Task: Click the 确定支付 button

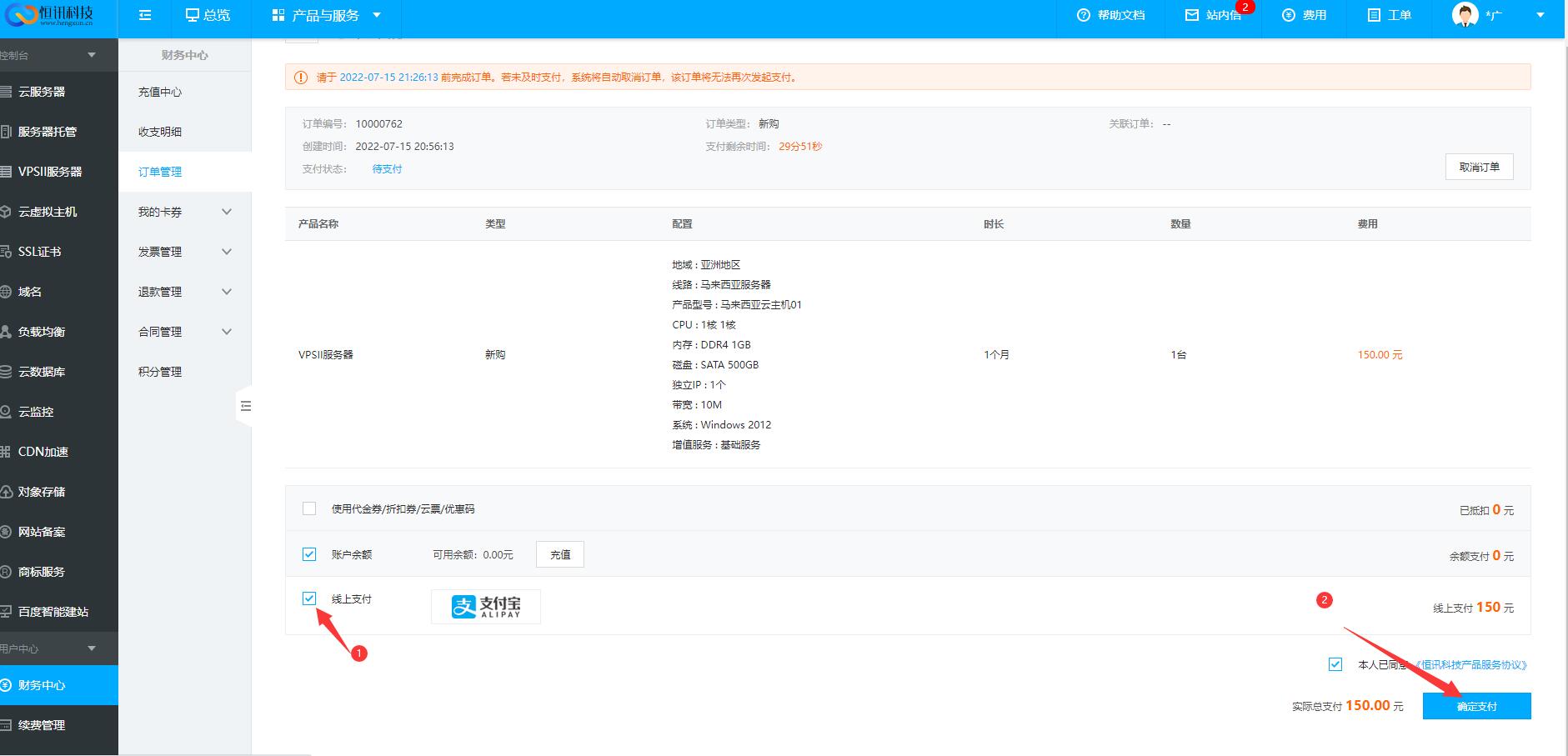Action: (x=1476, y=706)
